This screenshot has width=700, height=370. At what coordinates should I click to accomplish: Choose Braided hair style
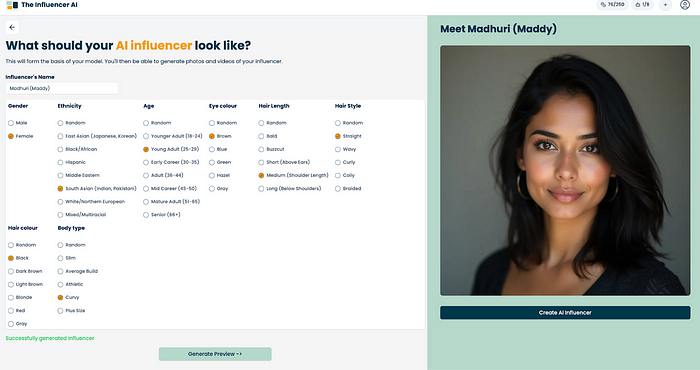[348, 188]
